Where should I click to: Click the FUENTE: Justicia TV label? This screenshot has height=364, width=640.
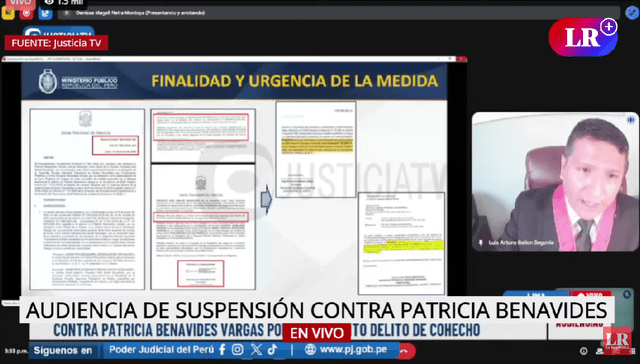pyautogui.click(x=56, y=43)
